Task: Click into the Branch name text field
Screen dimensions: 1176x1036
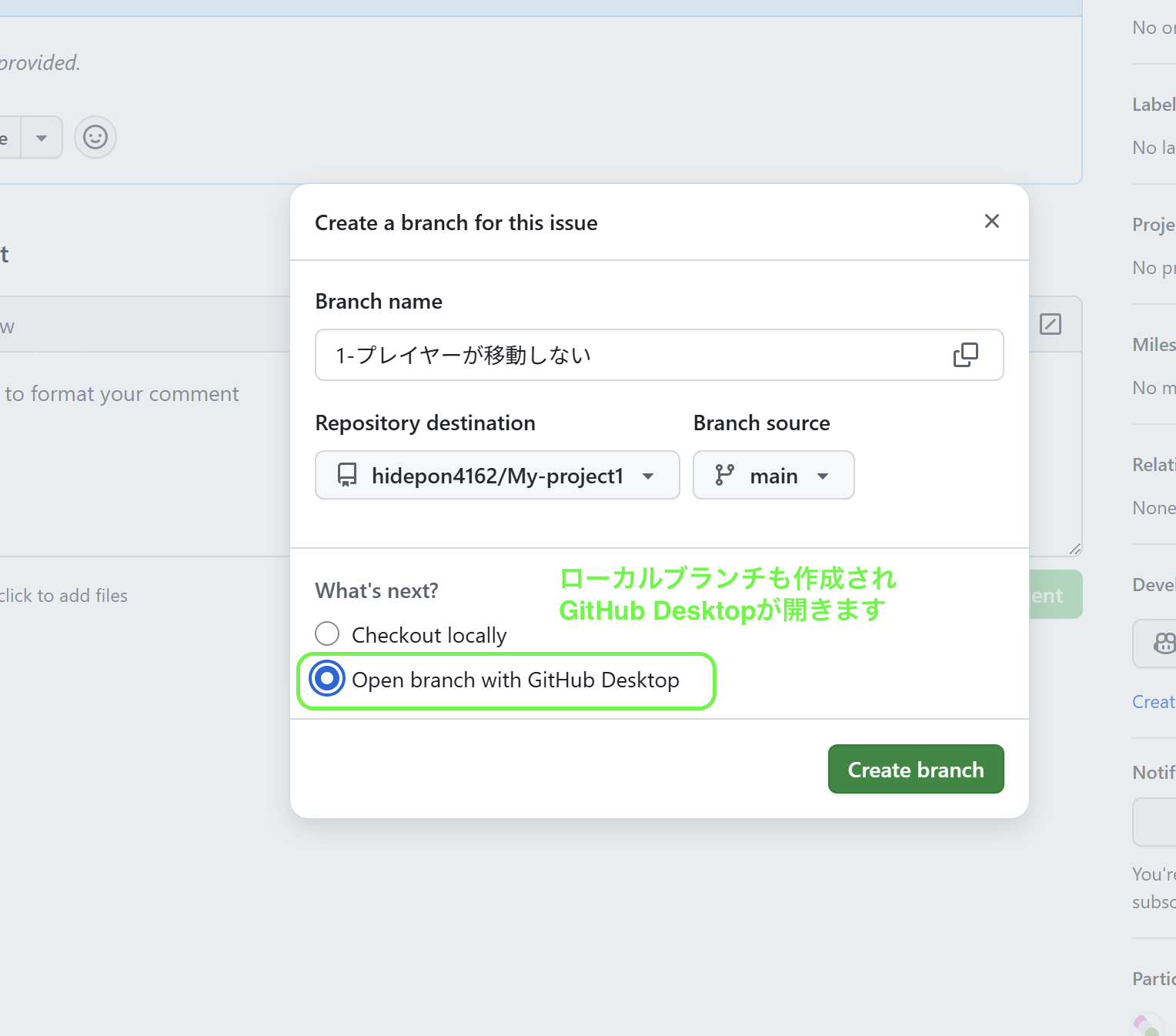Action: [x=631, y=355]
